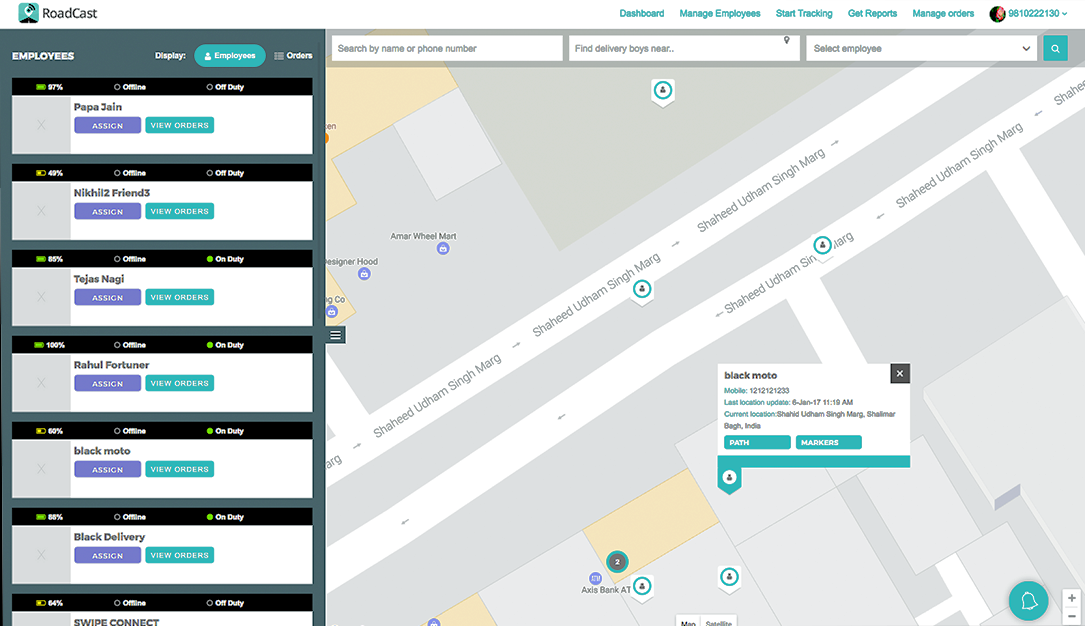The image size is (1085, 626).
Task: Open Get Reports
Action: [x=872, y=14]
